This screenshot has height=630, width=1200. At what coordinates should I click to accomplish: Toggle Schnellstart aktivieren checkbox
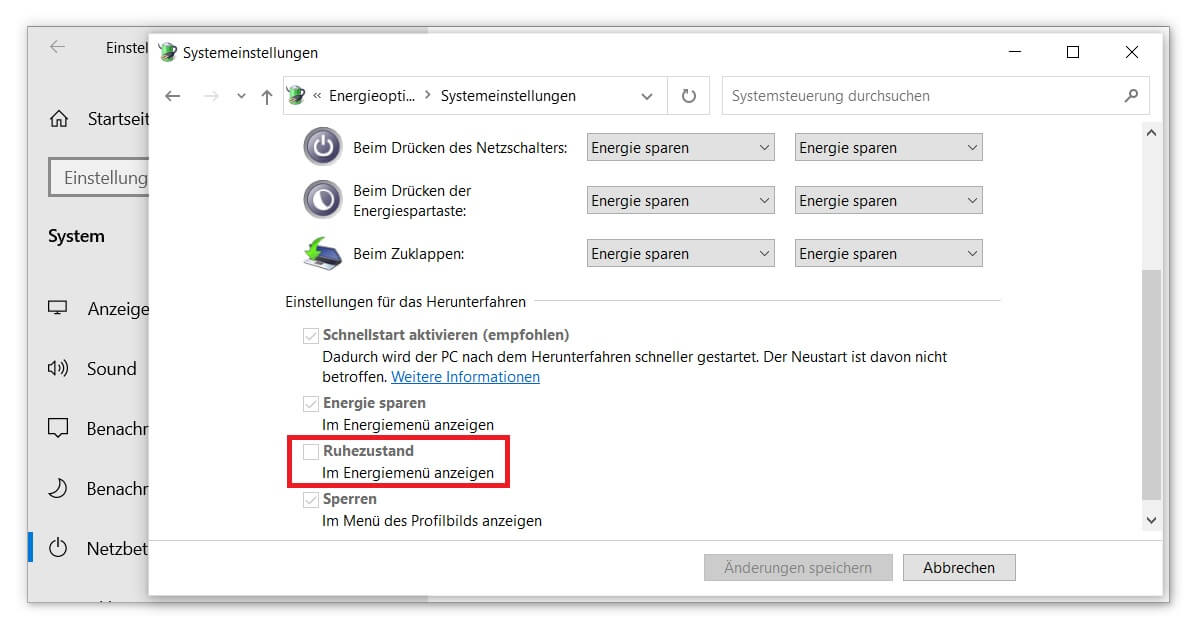click(x=311, y=336)
